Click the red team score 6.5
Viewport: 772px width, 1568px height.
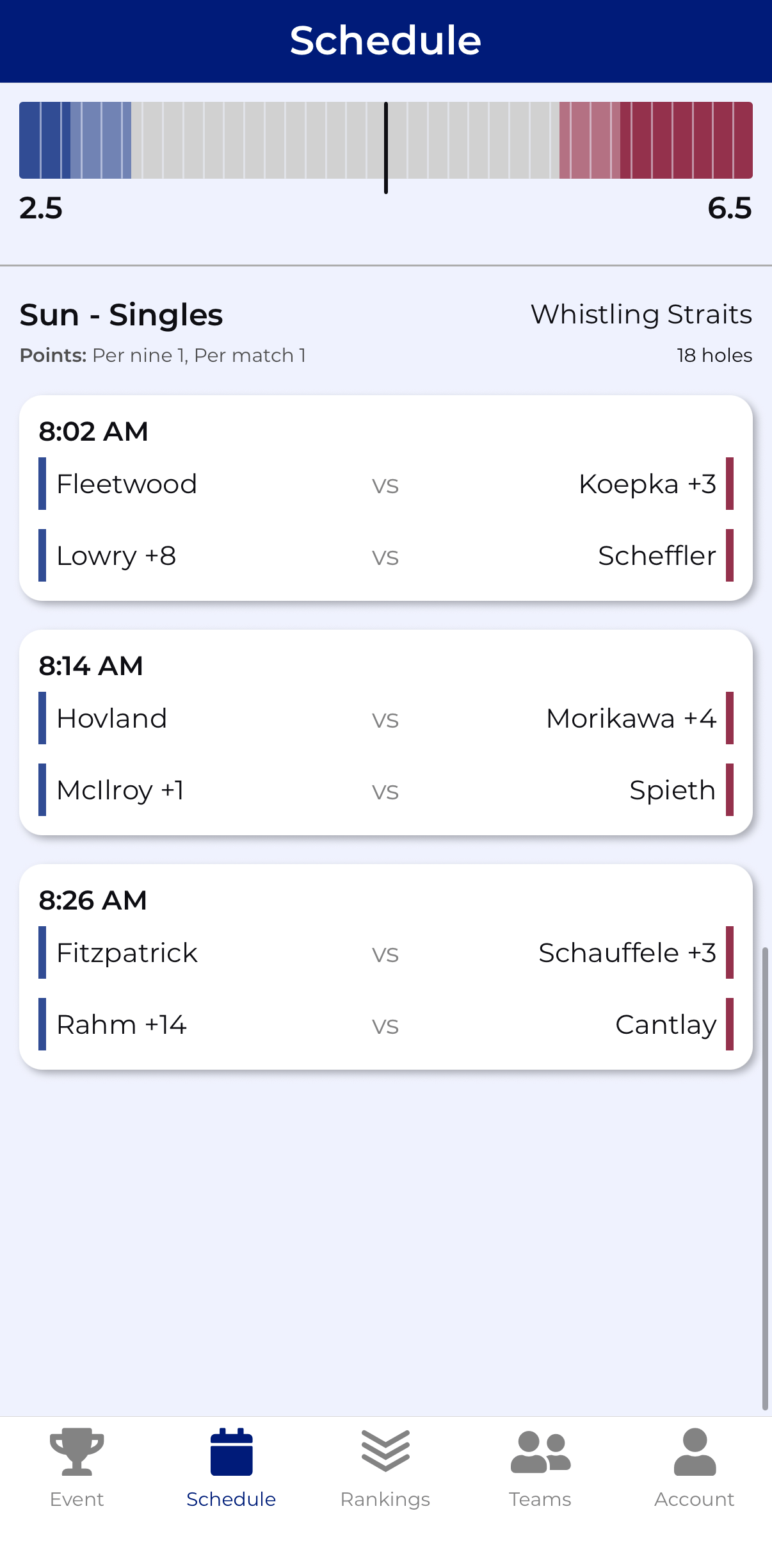coord(730,208)
